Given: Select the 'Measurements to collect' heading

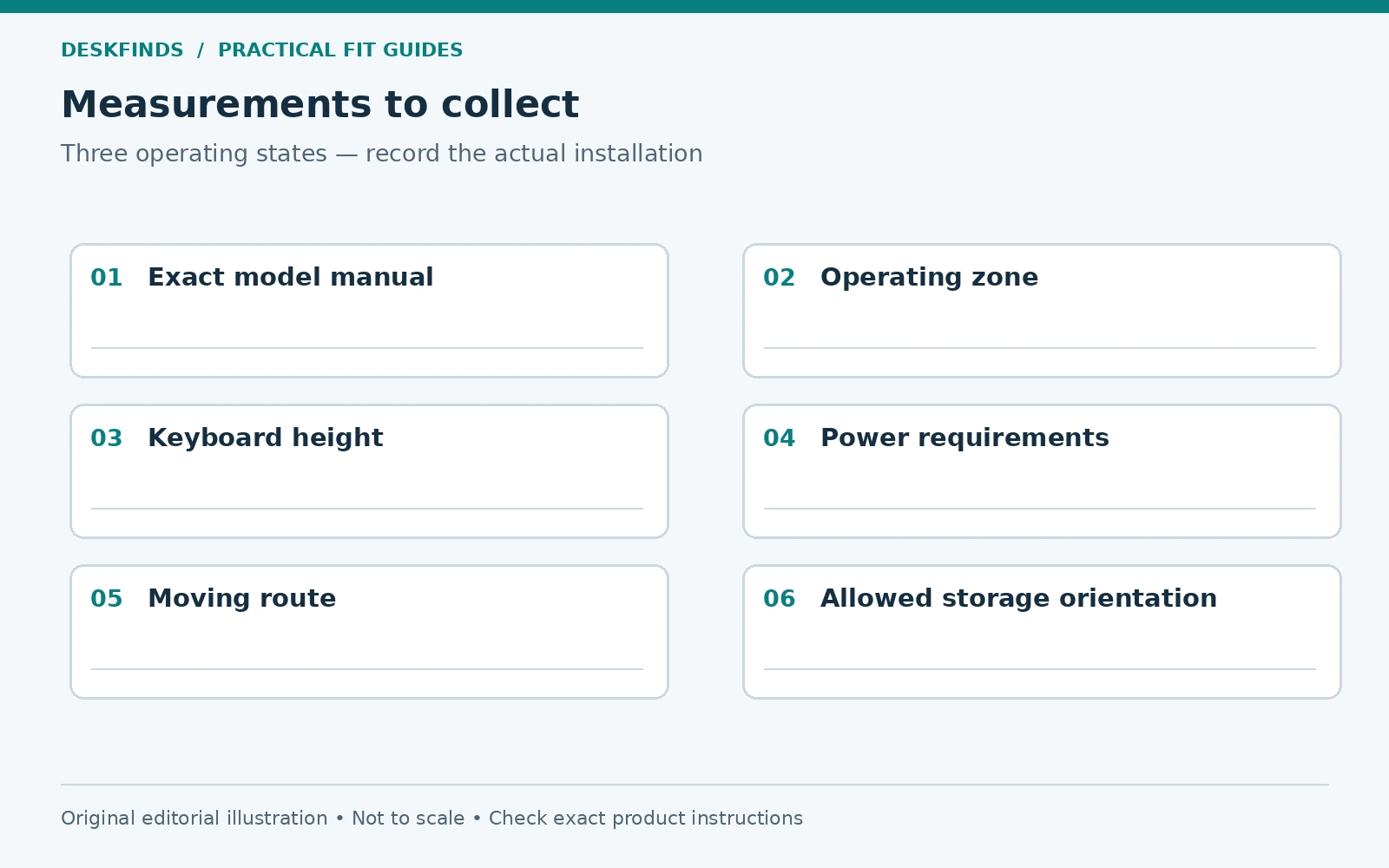Looking at the screenshot, I should 319,105.
